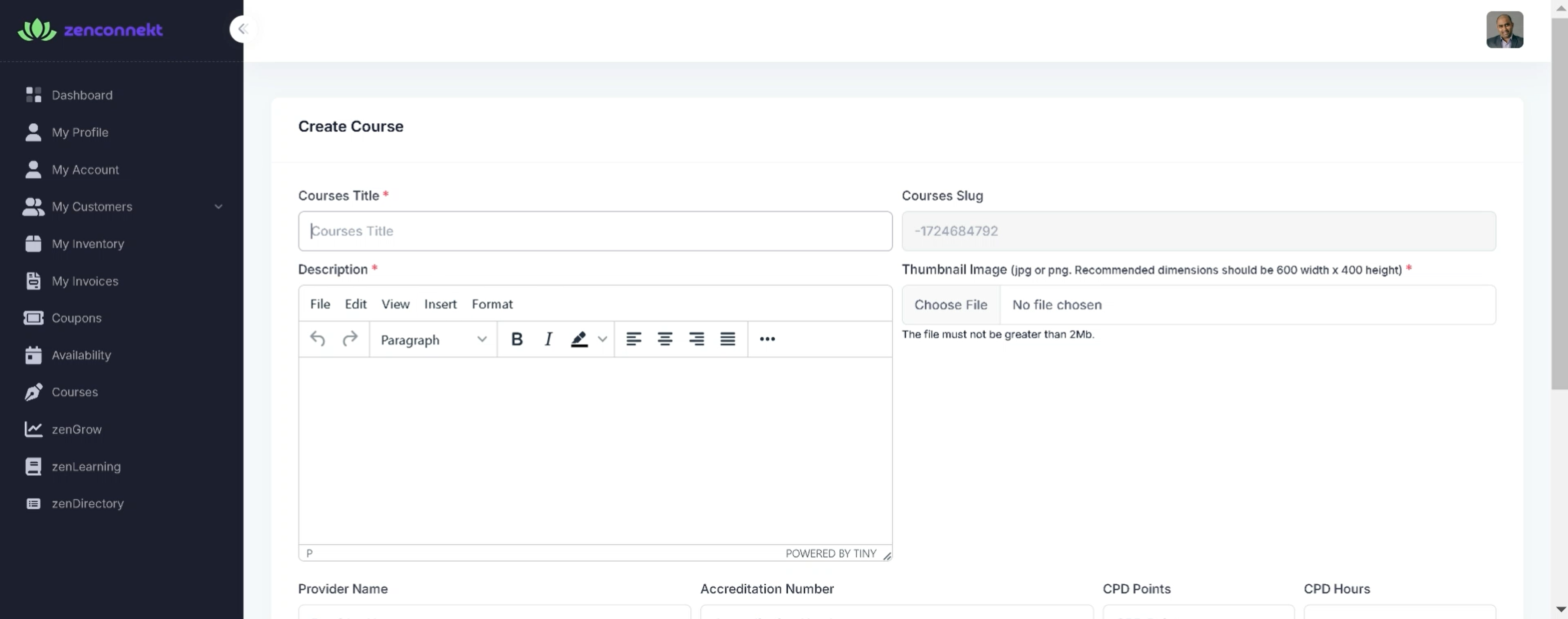Open the user profile avatar
Image resolution: width=1568 pixels, height=619 pixels.
coord(1504,30)
